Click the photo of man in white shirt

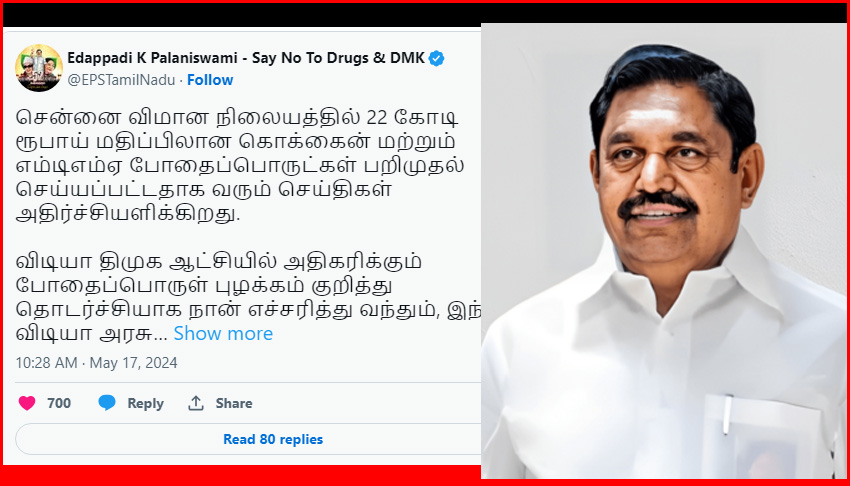[x=664, y=251]
